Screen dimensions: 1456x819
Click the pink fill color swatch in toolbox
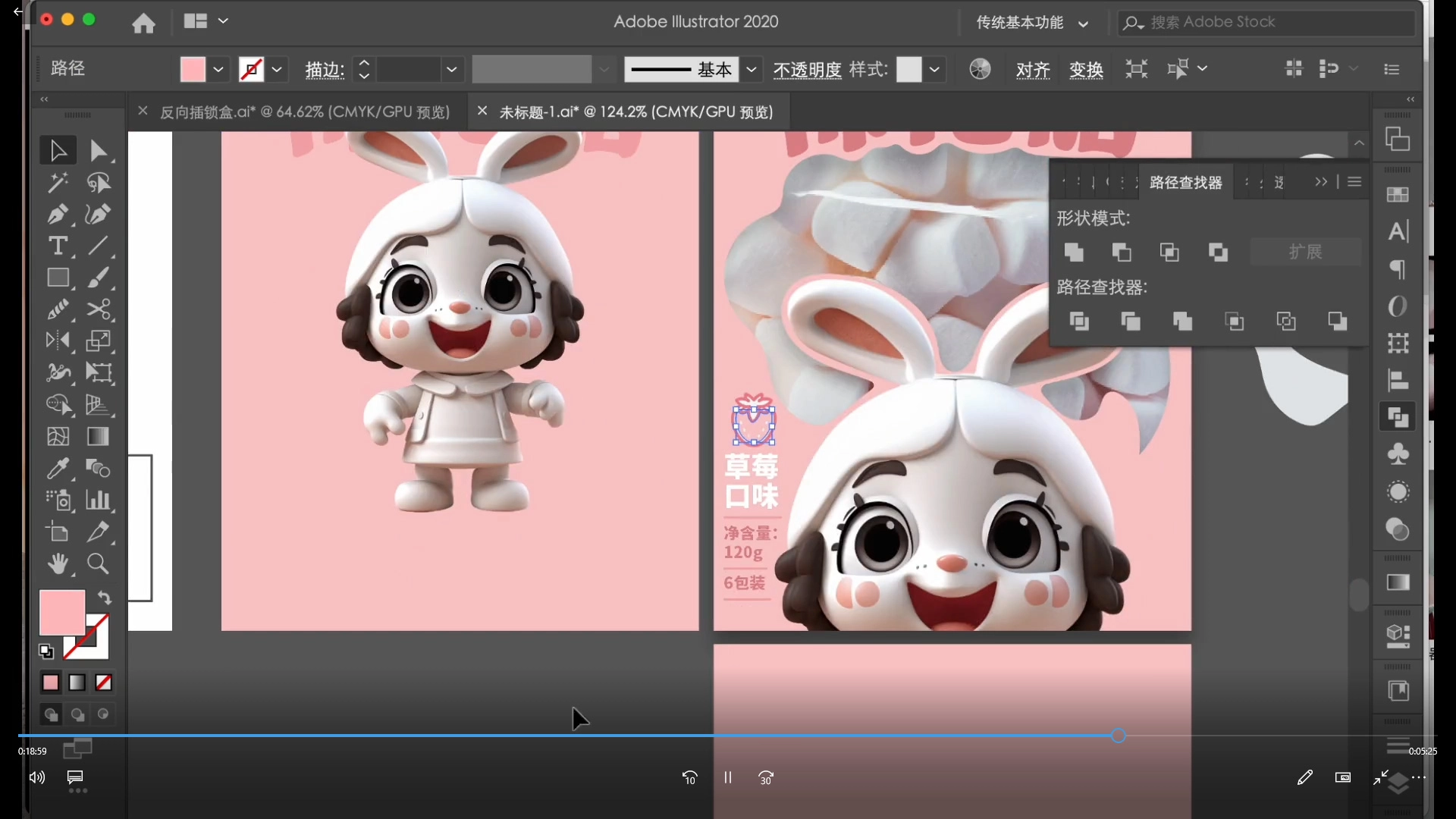tap(61, 612)
